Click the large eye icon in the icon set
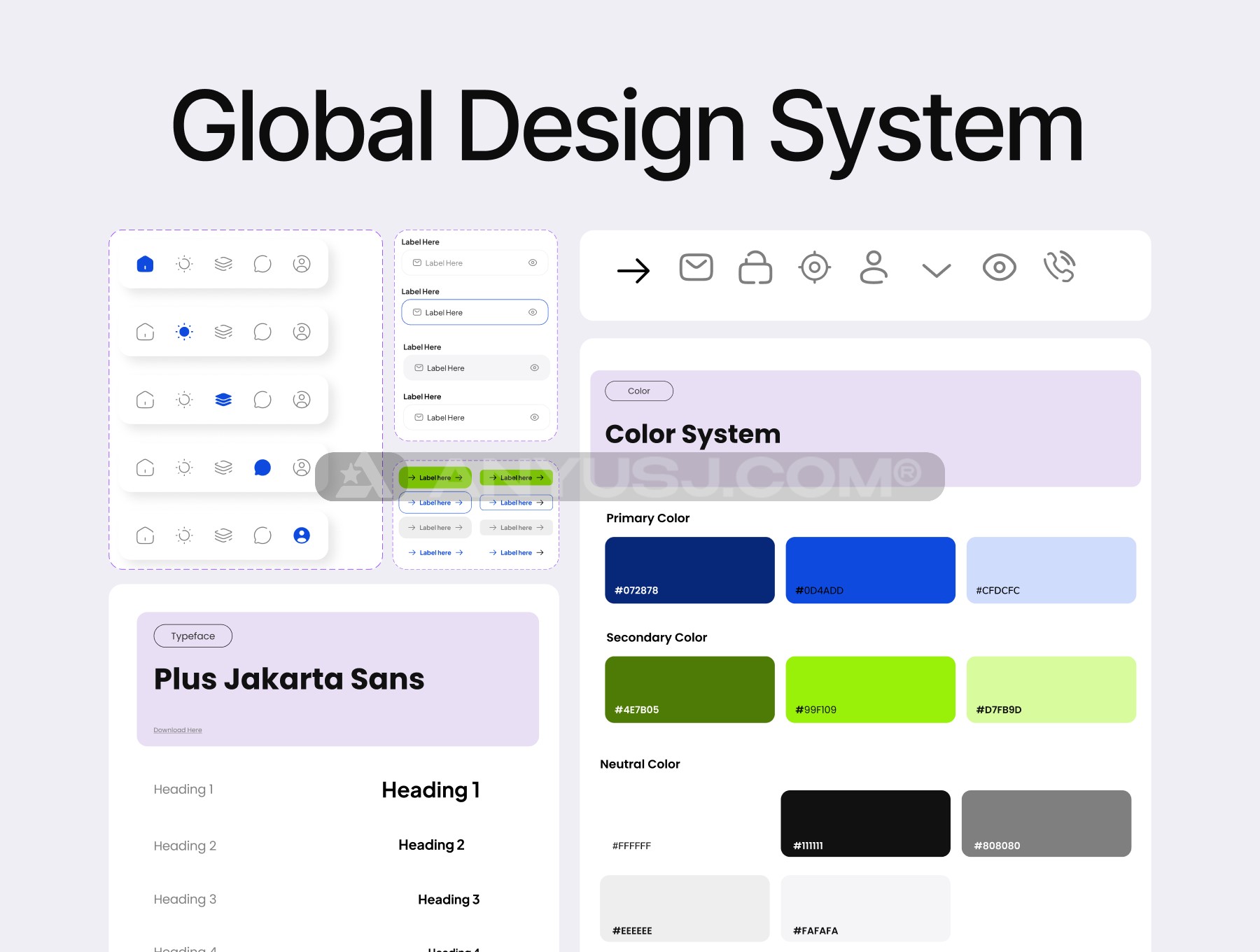 tap(1000, 267)
